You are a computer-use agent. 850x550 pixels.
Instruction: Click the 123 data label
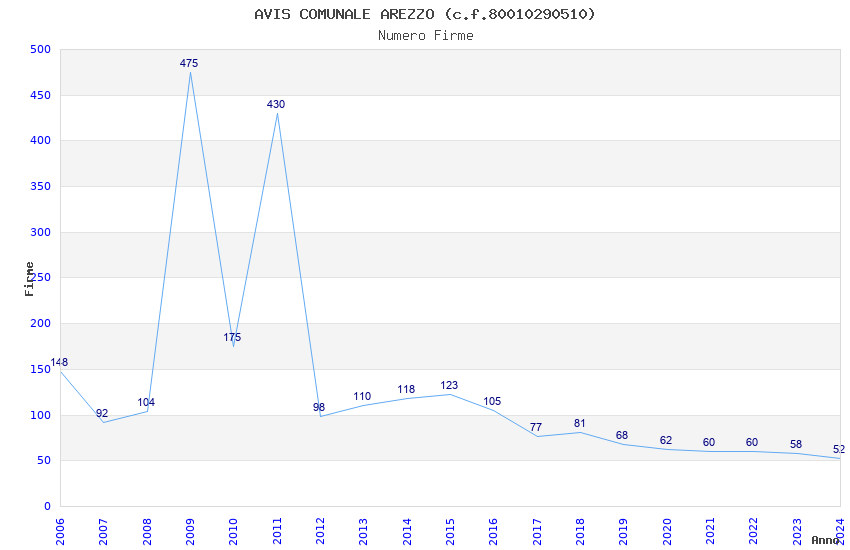pyautogui.click(x=449, y=385)
